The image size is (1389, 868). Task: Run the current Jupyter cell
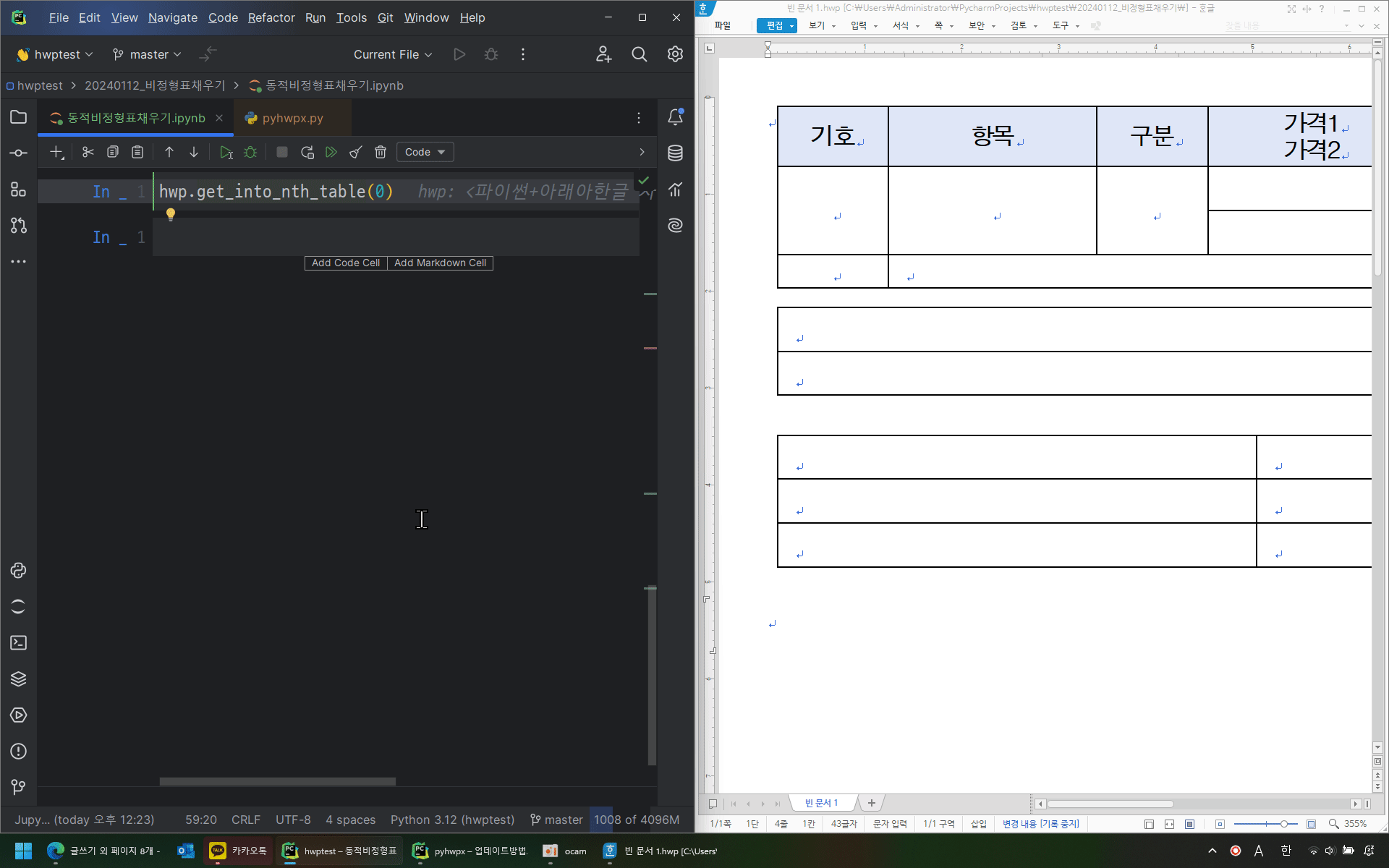226,152
